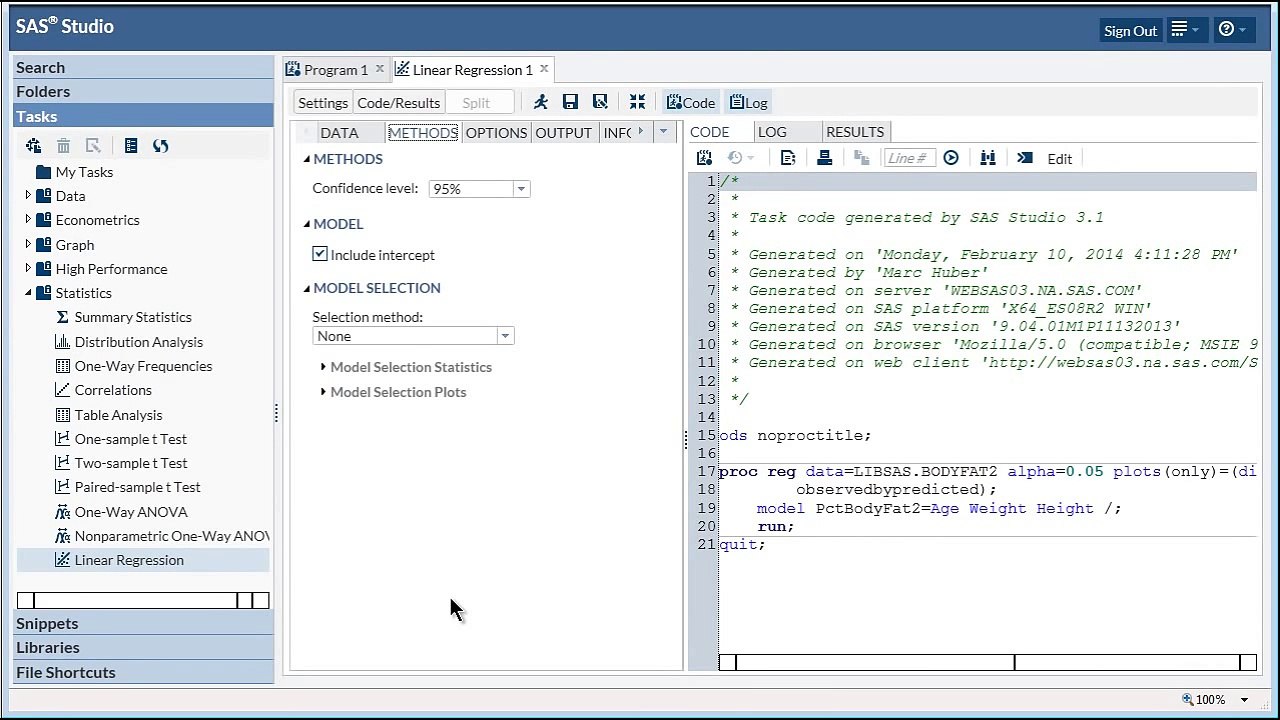Expand the Snippets panel

143,623
